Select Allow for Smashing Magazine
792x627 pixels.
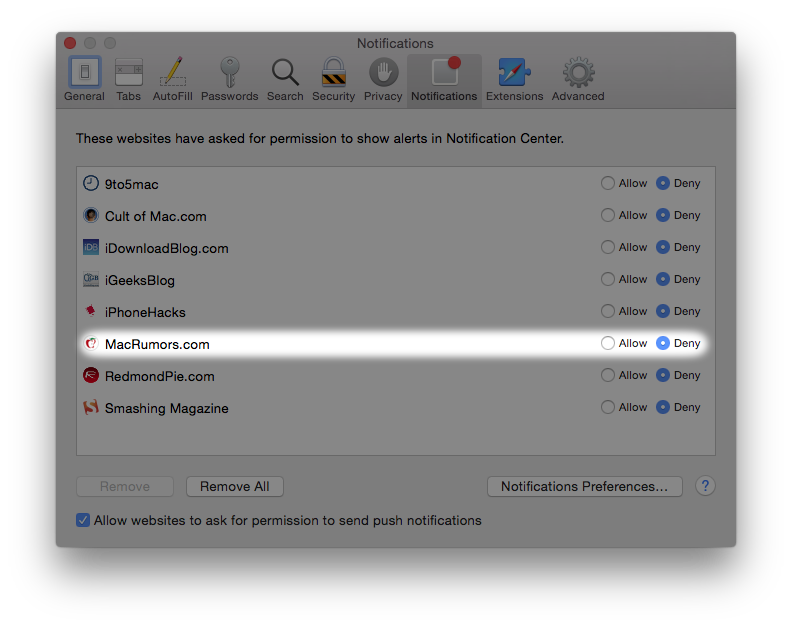[x=608, y=407]
